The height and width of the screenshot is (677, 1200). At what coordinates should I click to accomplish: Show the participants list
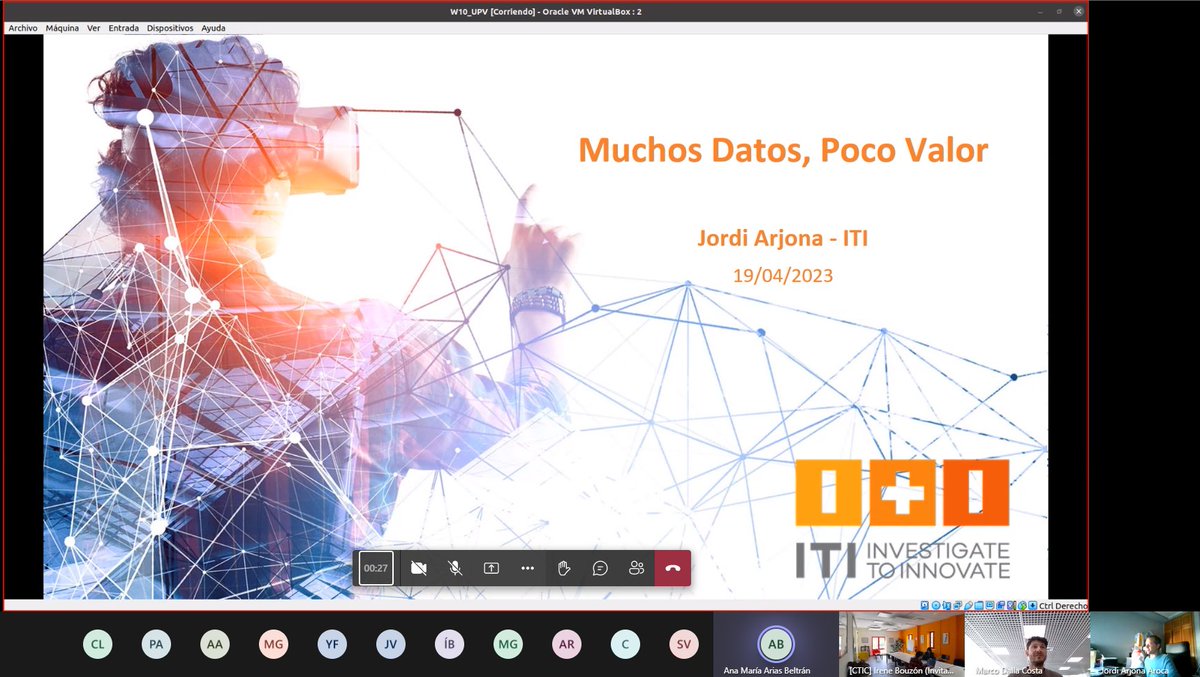(636, 568)
